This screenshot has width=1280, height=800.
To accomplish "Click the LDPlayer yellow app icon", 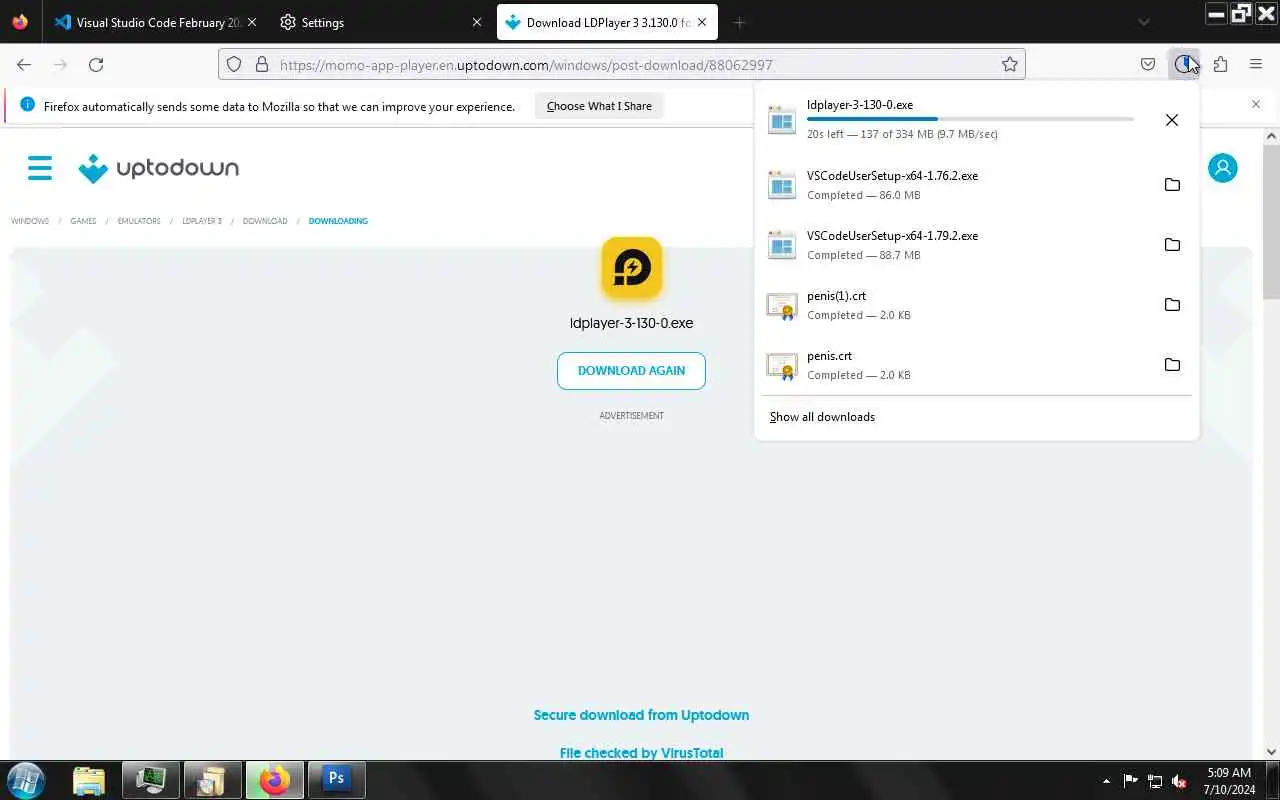I will coord(631,268).
